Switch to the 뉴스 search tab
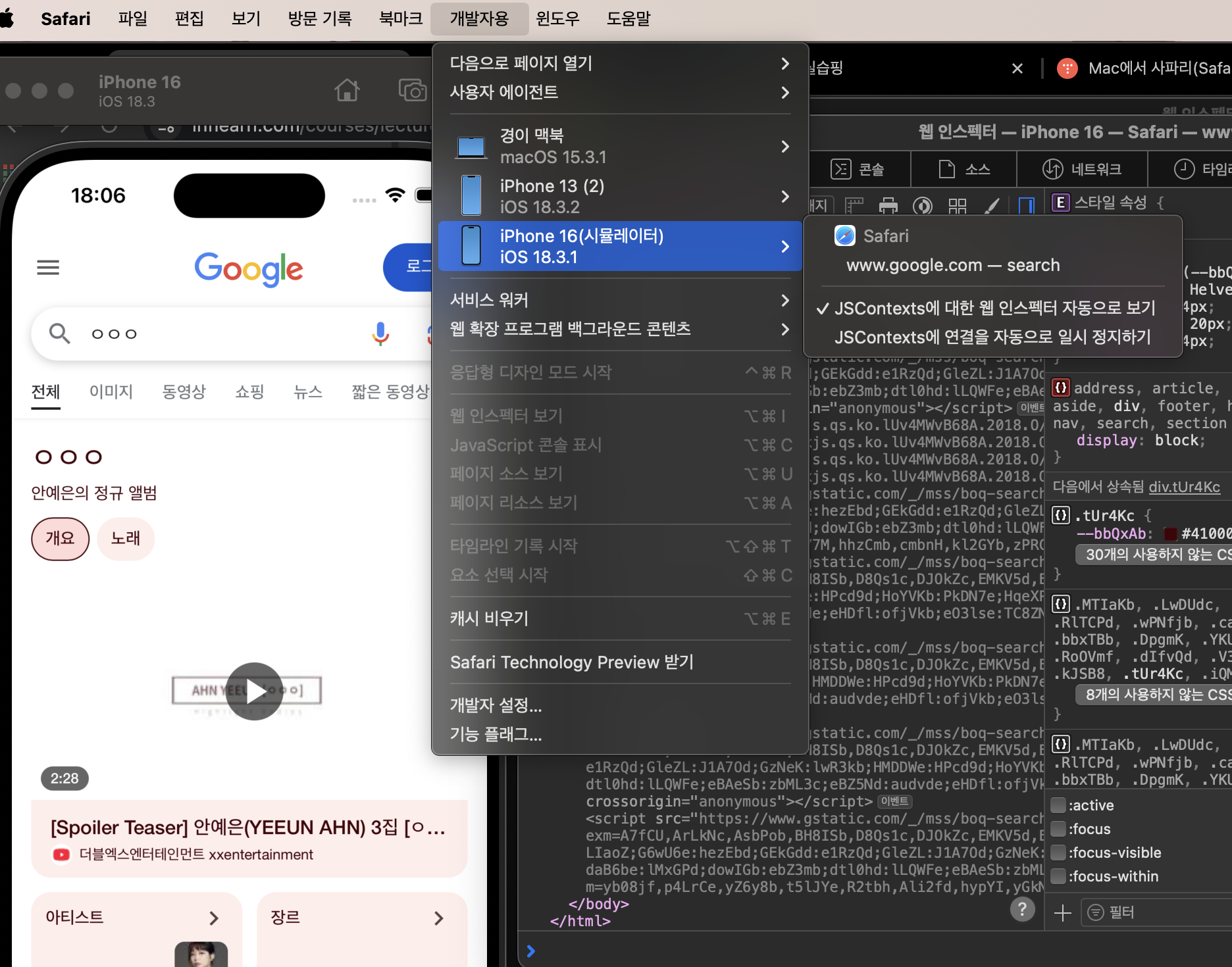The image size is (1232, 967). (x=308, y=392)
